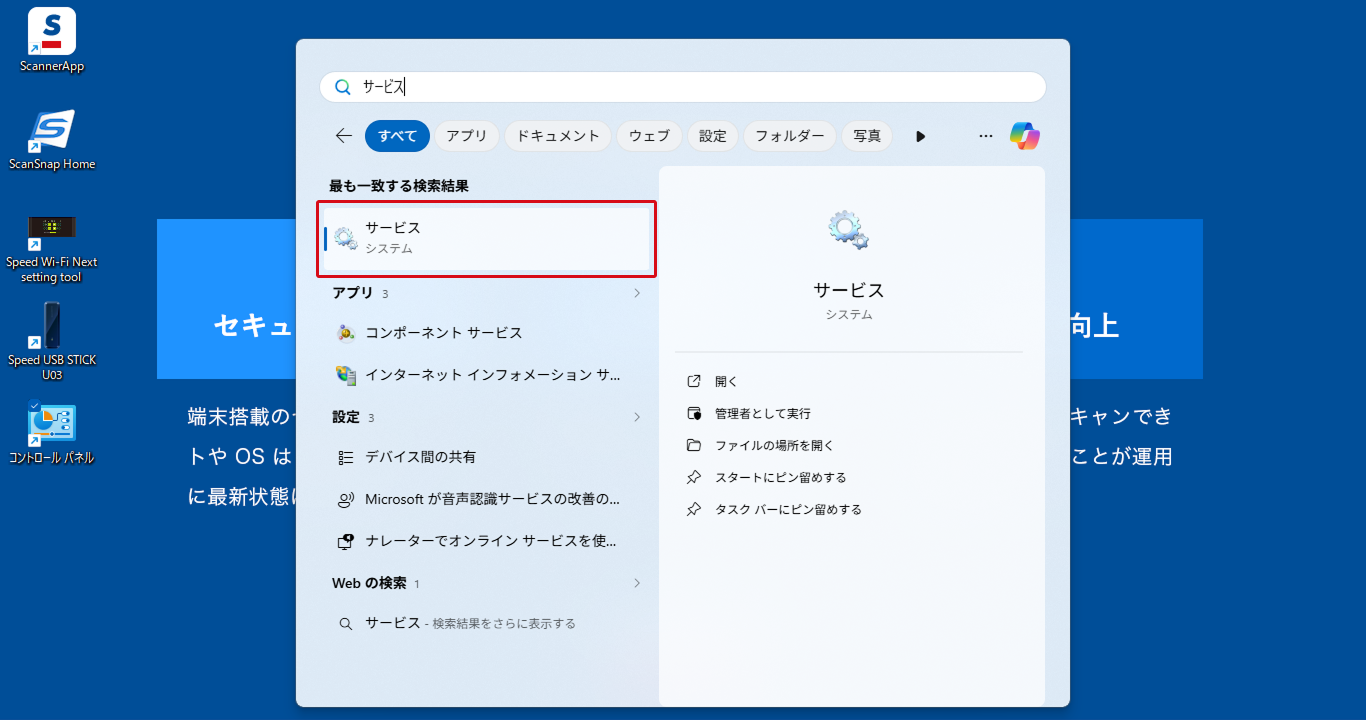
Task: Click the Microsoft 音声認識サービス settings icon
Action: point(346,499)
